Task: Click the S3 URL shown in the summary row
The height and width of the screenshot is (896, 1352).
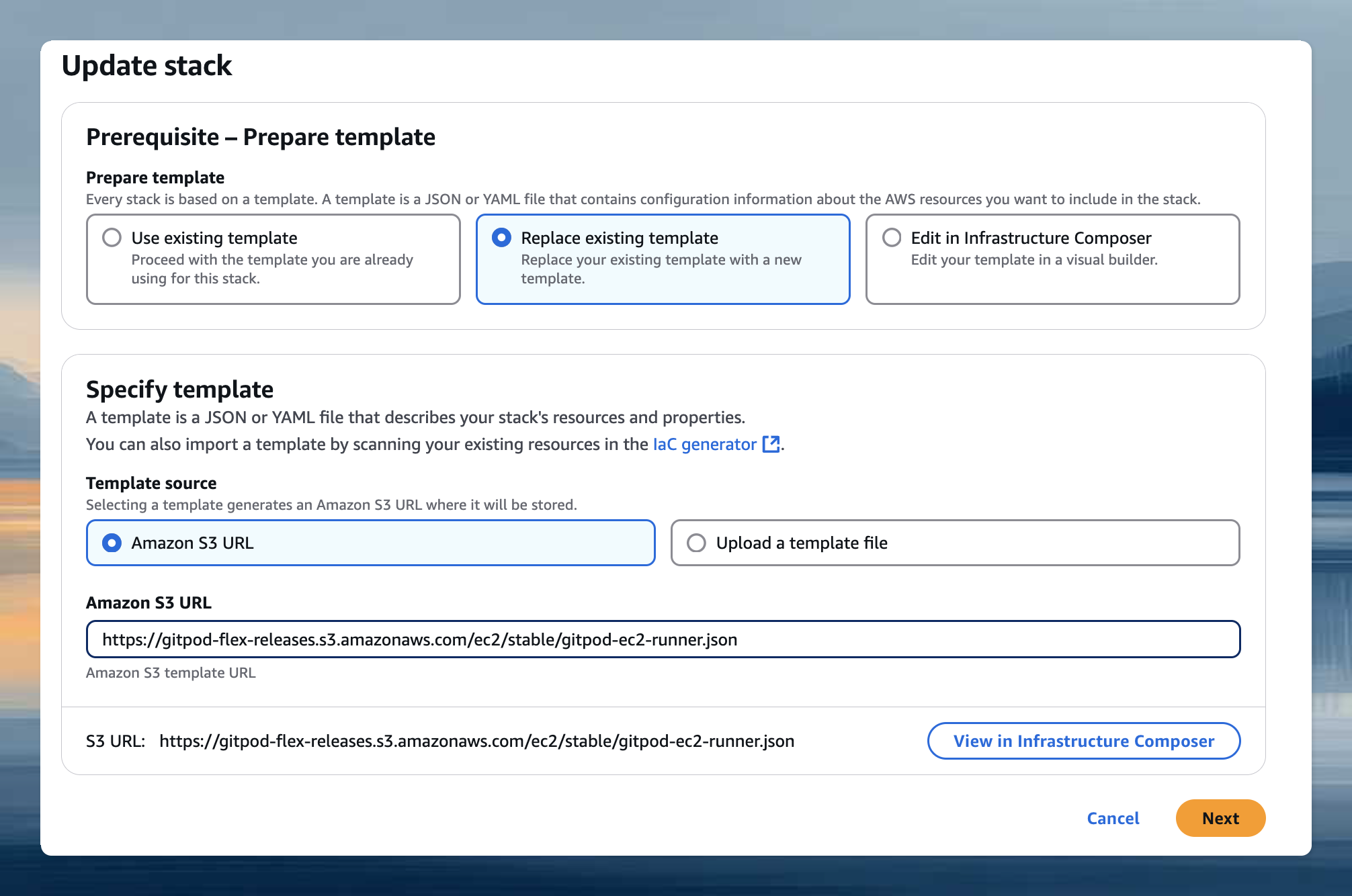Action: click(x=477, y=741)
